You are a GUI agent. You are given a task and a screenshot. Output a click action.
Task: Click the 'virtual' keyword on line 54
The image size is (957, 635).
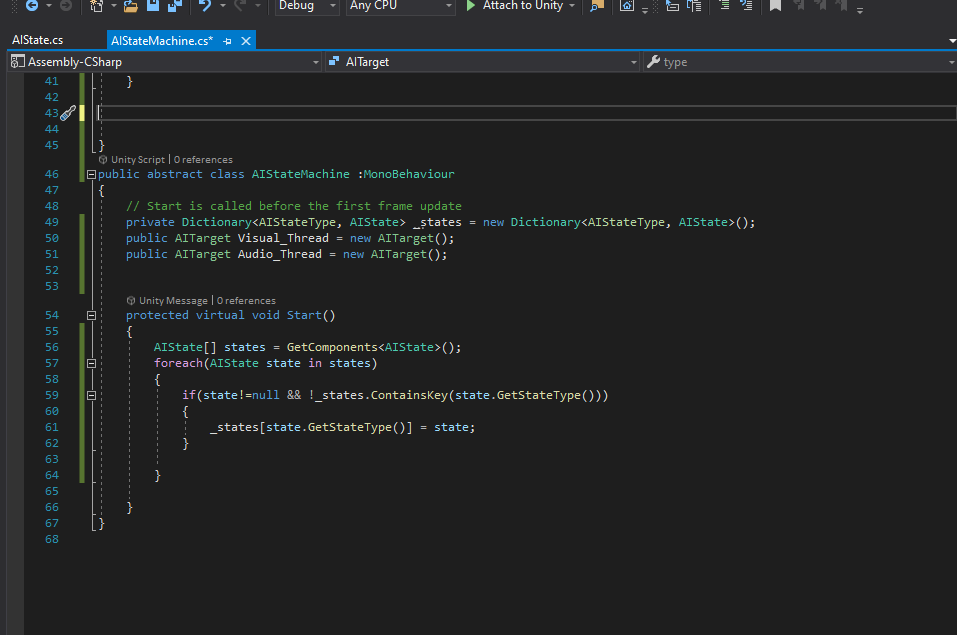tap(220, 315)
